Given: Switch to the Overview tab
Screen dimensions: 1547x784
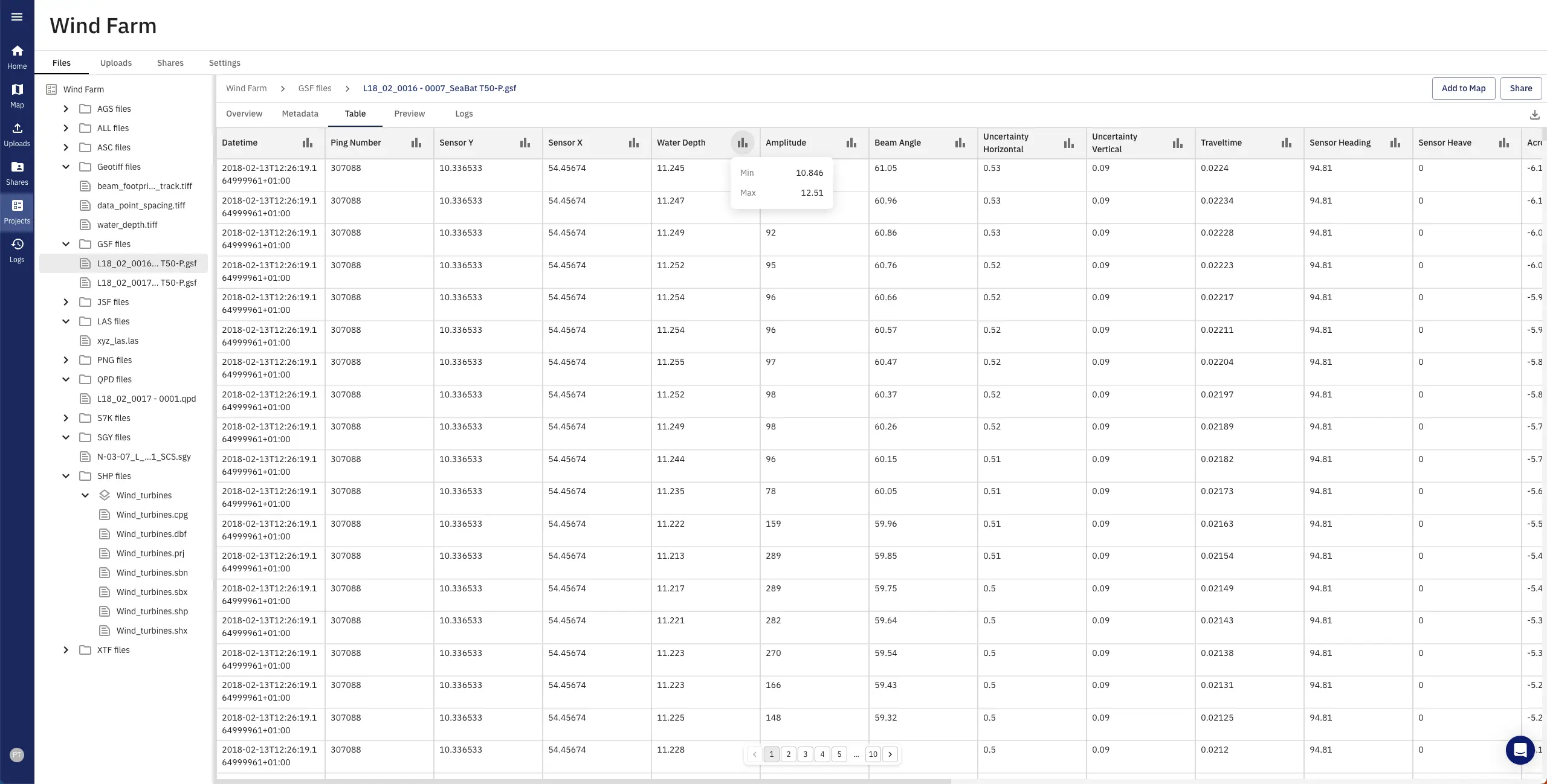Looking at the screenshot, I should 244,114.
